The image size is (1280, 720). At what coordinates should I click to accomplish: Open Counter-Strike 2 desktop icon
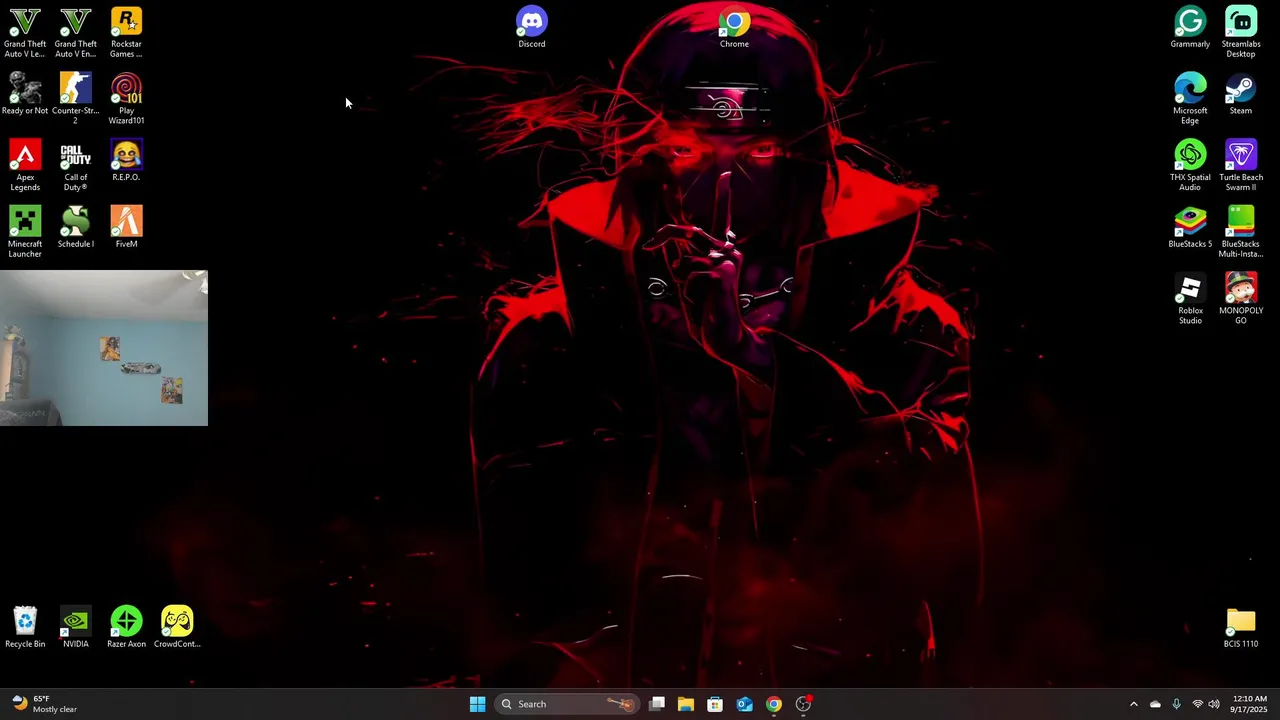click(x=76, y=99)
